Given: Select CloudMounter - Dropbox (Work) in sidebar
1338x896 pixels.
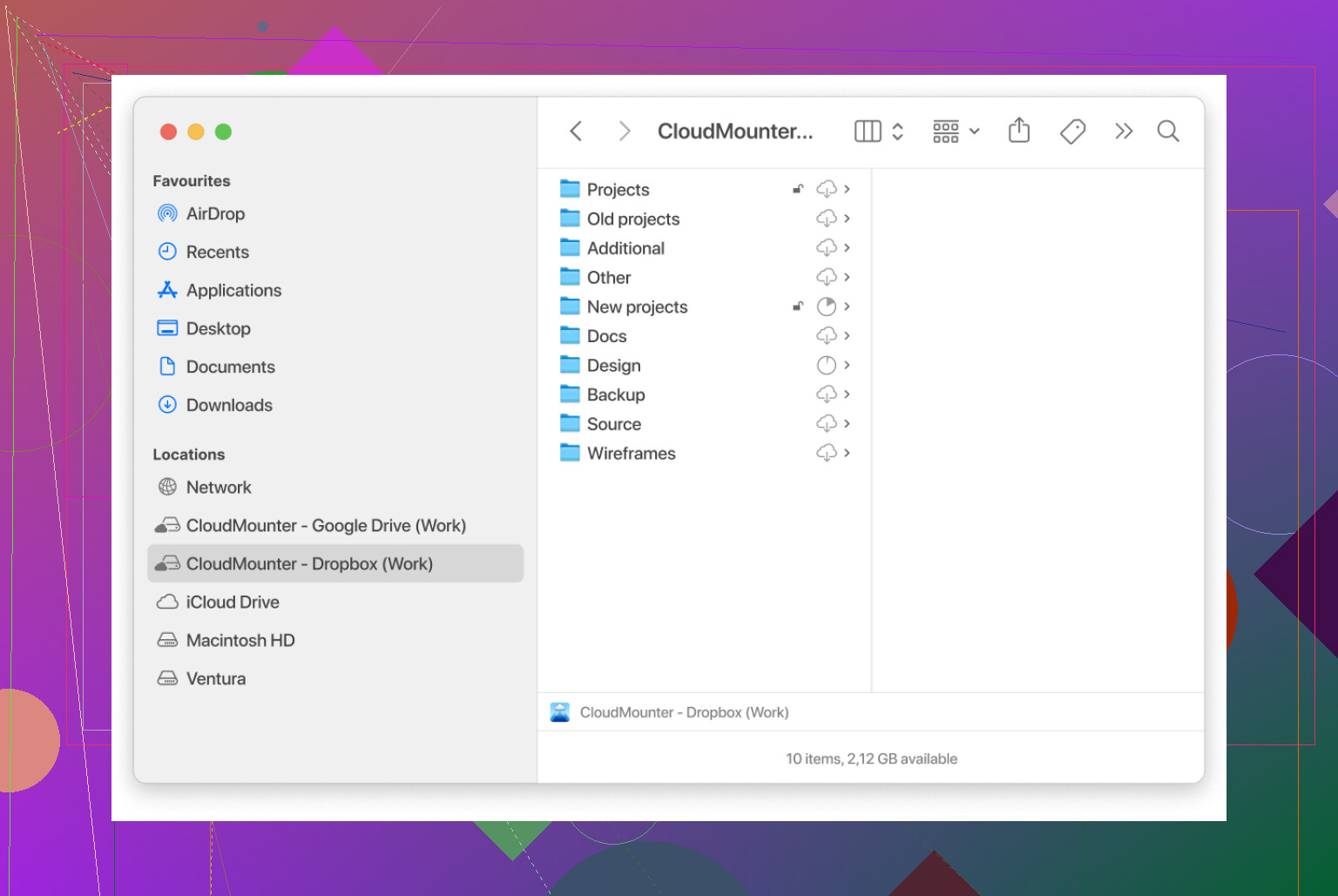Looking at the screenshot, I should pos(335,563).
